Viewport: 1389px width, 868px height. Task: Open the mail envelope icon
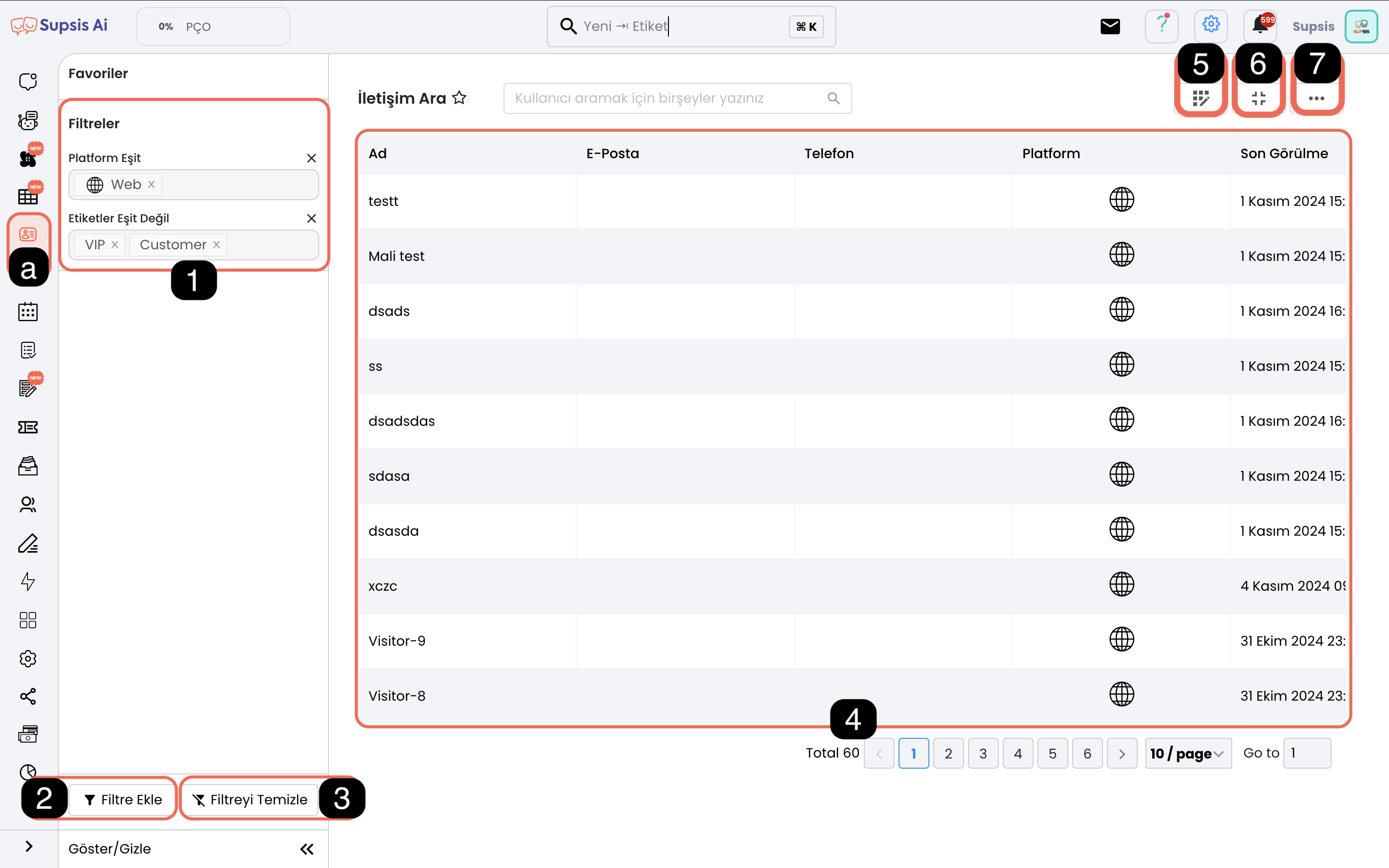[1110, 26]
